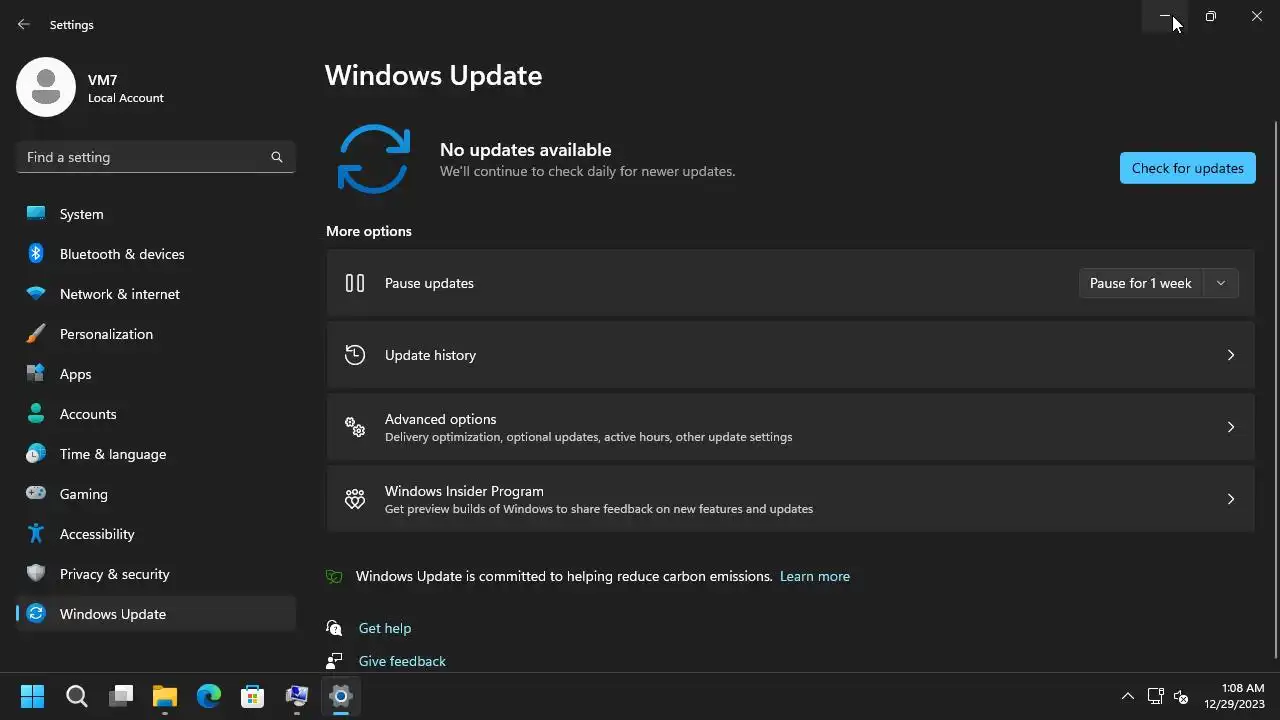Click the Give feedback person icon
Screen dimensions: 1280x720
[335, 661]
